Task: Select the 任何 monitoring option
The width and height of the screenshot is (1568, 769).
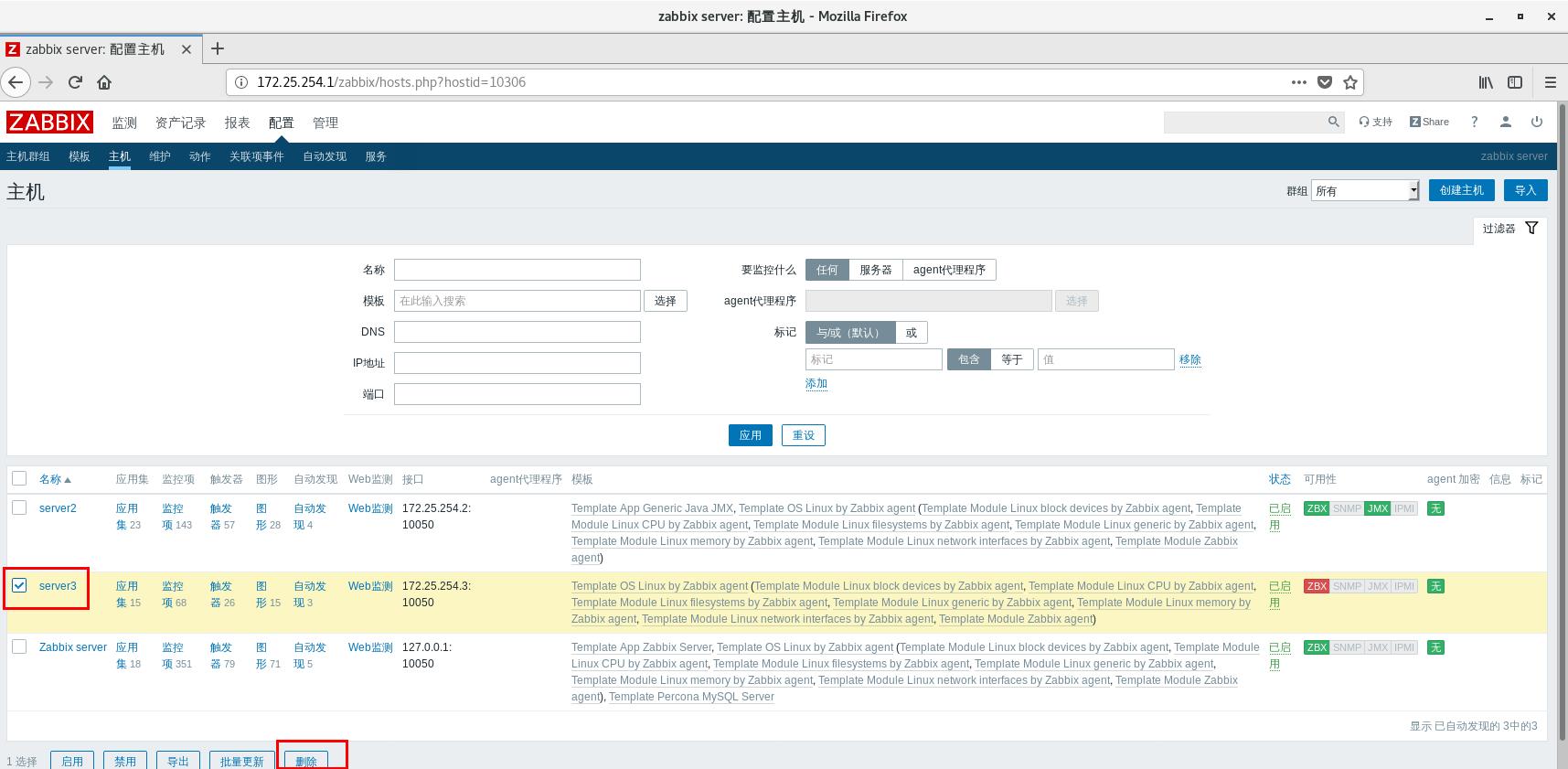Action: [827, 270]
